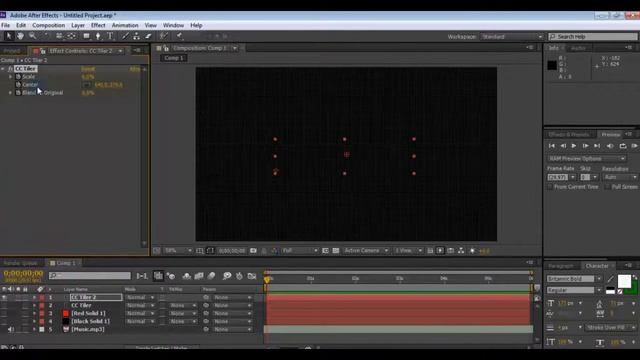The height and width of the screenshot is (360, 640).
Task: Toggle visibility of the CC Tiler 2 layer
Action: coord(4,298)
